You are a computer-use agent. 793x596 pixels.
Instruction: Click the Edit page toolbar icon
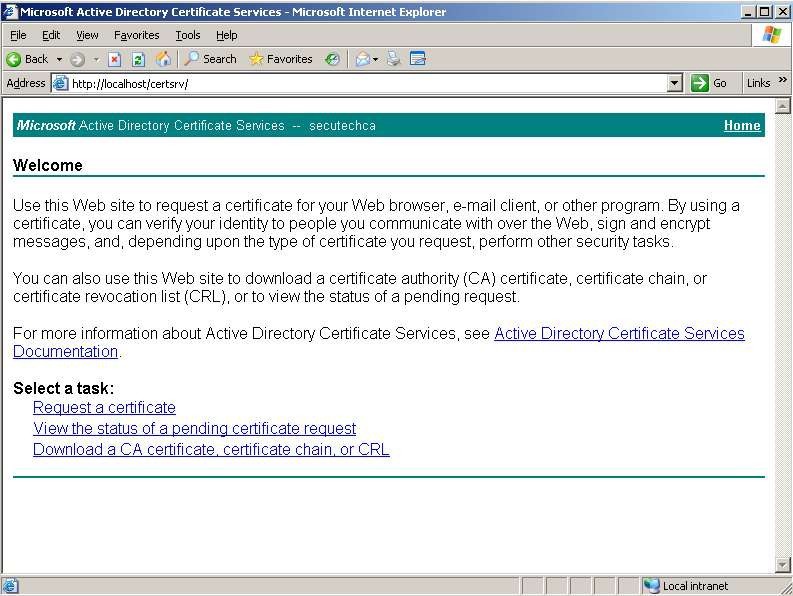point(418,59)
